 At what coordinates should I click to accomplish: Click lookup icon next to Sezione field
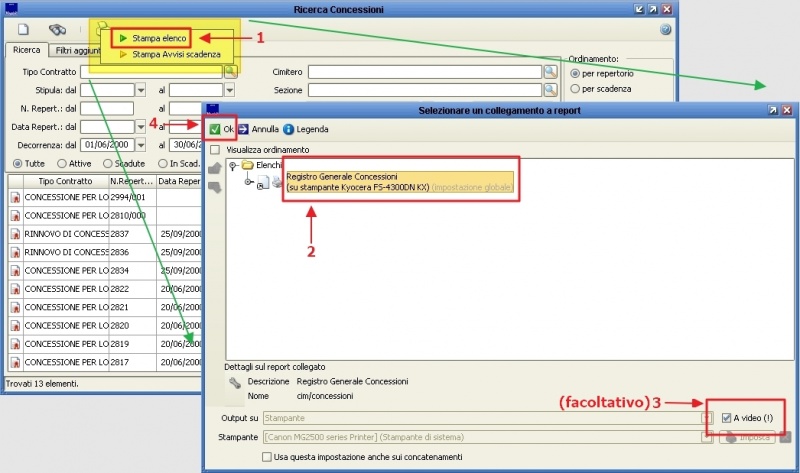point(551,90)
